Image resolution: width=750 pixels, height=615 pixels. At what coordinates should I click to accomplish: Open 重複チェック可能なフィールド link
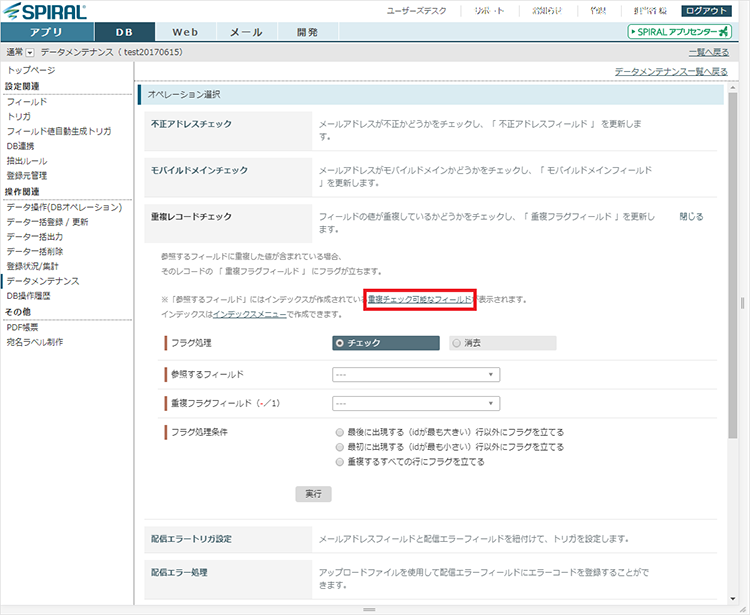(x=419, y=299)
